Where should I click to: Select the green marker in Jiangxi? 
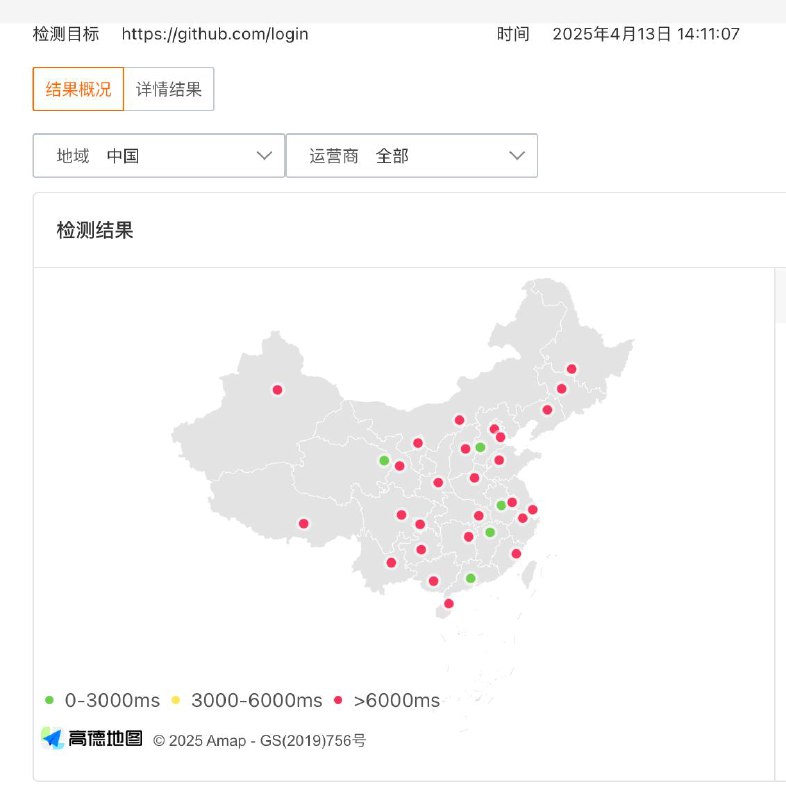pyautogui.click(x=490, y=533)
